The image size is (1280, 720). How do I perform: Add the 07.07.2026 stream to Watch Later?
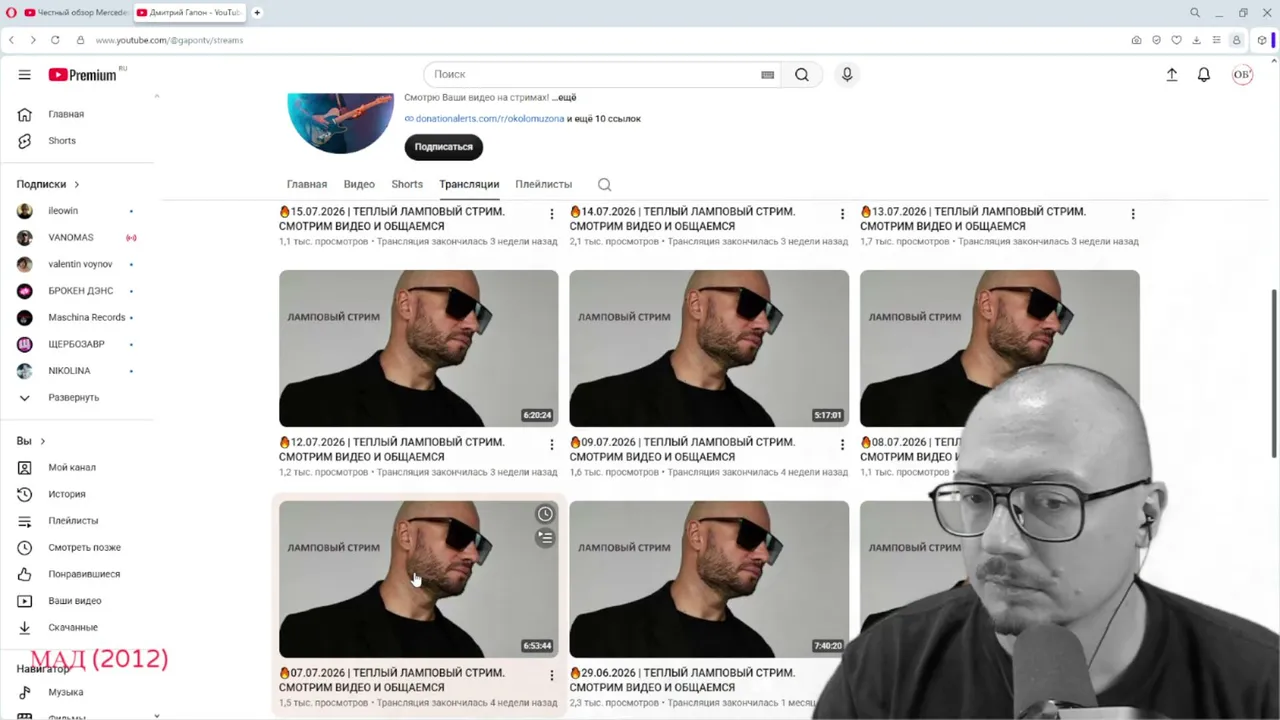(545, 514)
